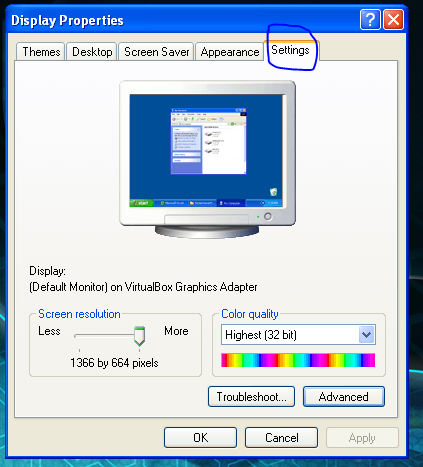The width and height of the screenshot is (423, 467).
Task: Click the 'Less' label of resolution slider
Action: pos(49,331)
